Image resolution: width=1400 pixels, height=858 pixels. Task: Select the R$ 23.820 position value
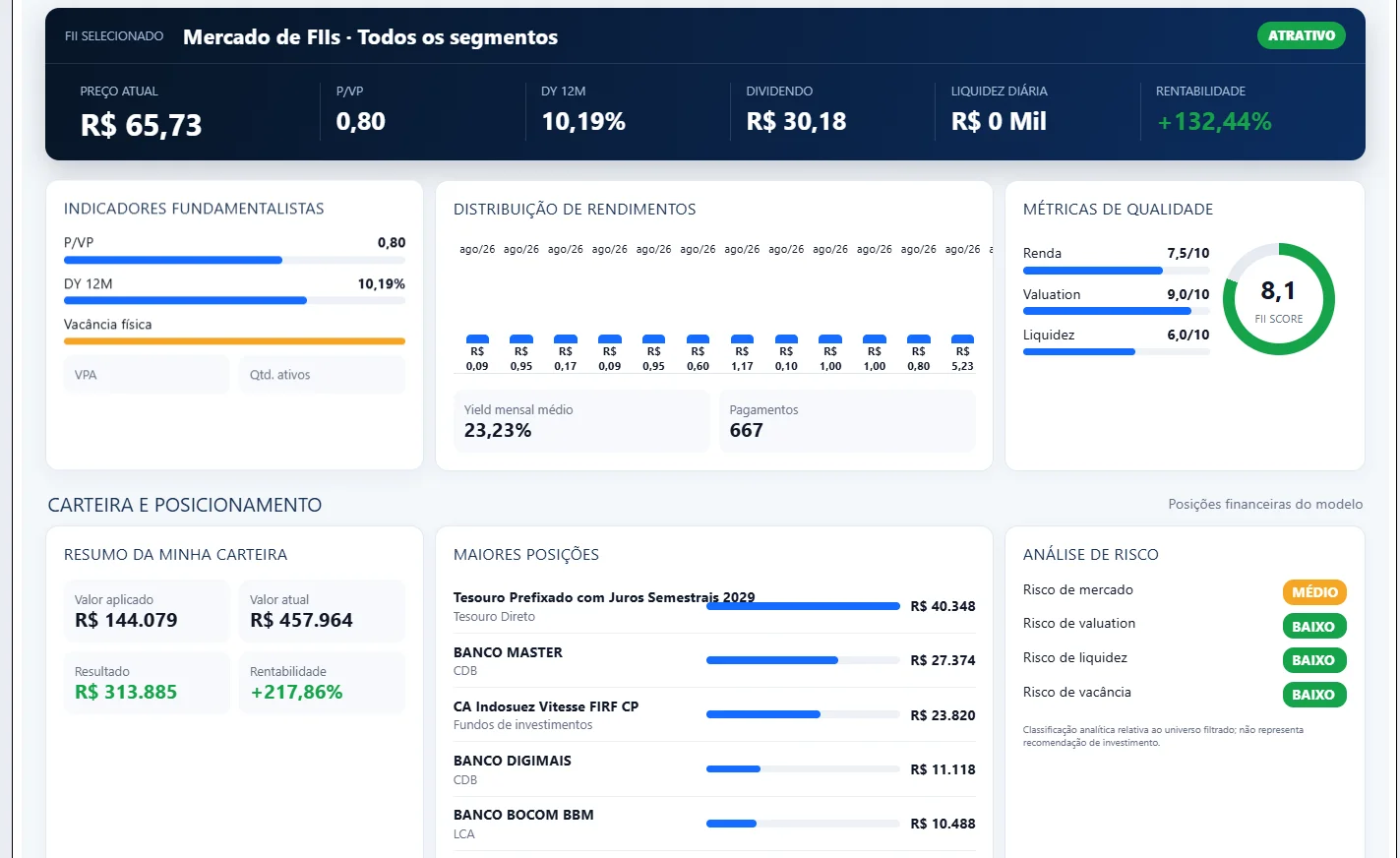point(943,715)
